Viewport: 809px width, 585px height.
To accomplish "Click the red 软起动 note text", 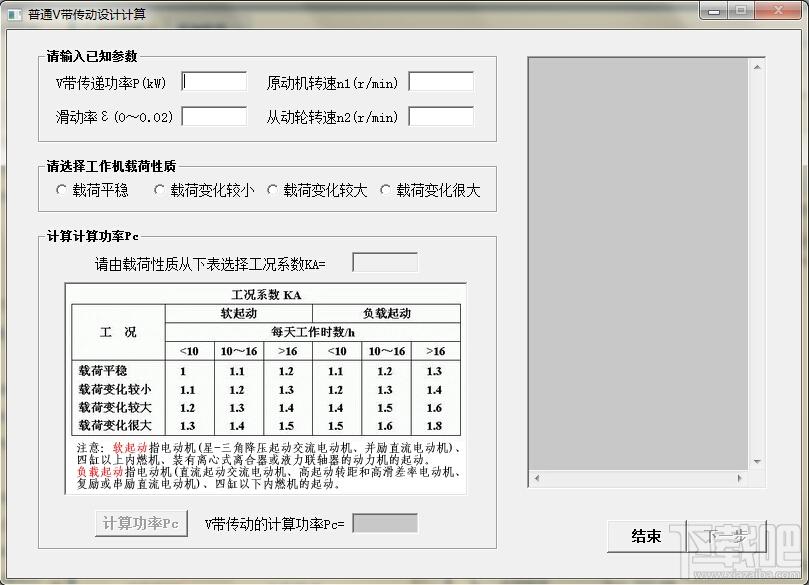I will (130, 448).
